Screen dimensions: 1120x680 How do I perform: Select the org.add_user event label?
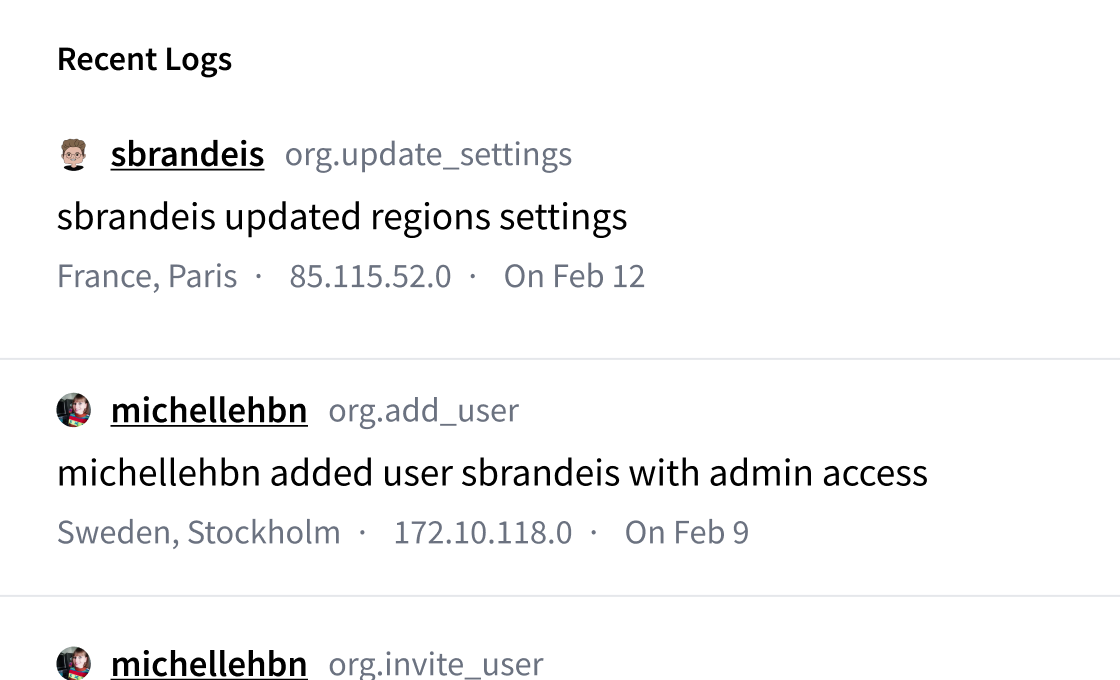coord(423,411)
